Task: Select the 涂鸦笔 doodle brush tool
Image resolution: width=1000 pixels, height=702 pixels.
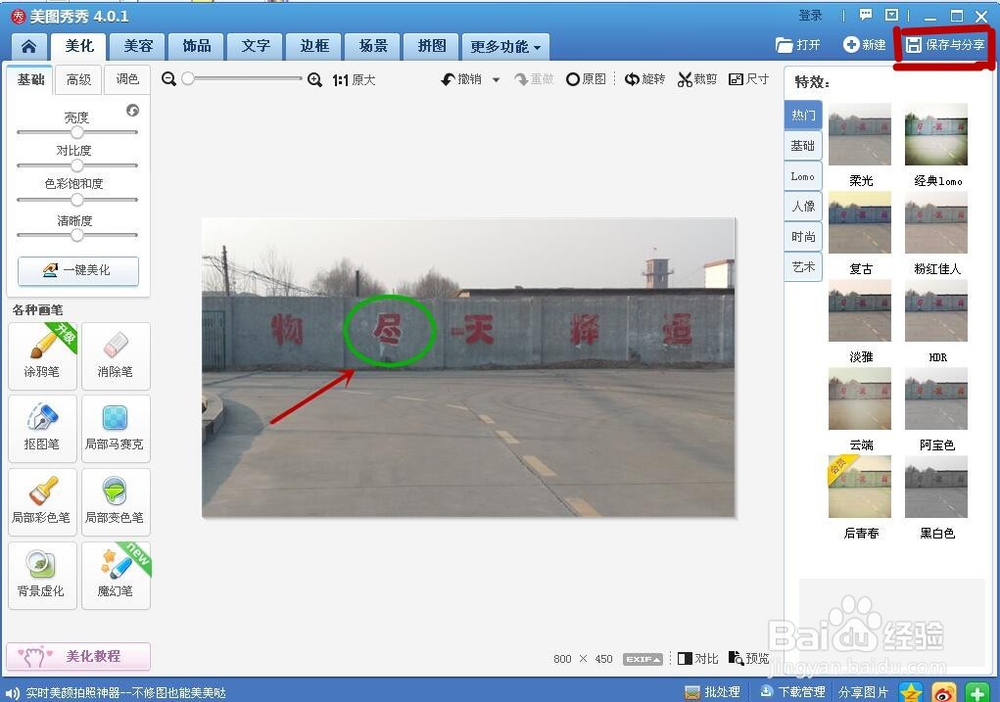Action: [42, 356]
